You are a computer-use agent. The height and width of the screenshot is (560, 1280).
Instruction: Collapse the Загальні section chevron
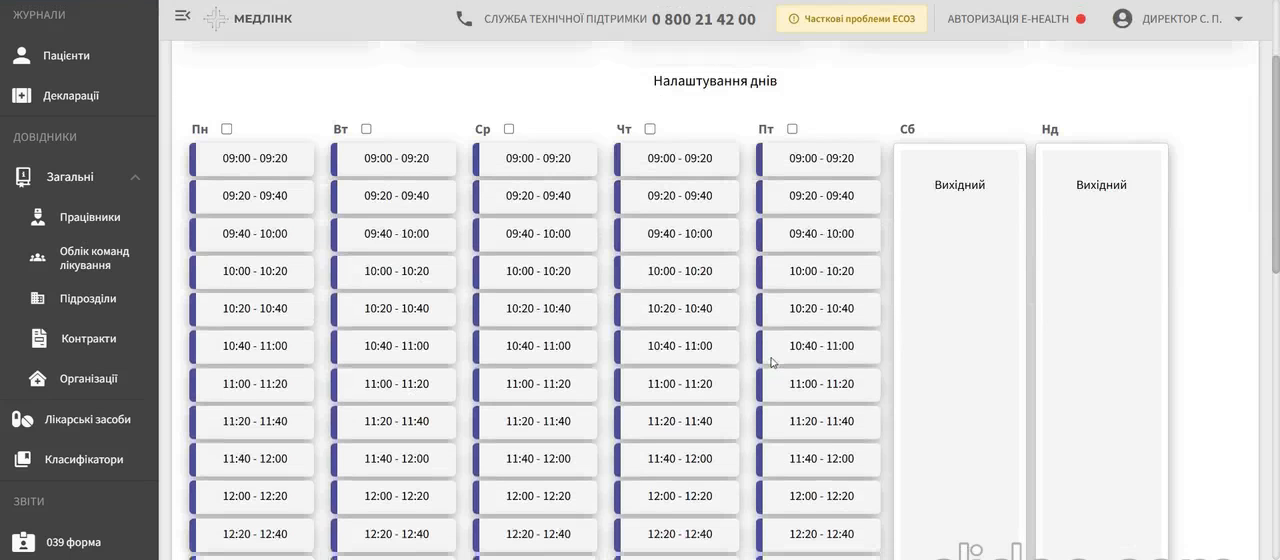135,177
